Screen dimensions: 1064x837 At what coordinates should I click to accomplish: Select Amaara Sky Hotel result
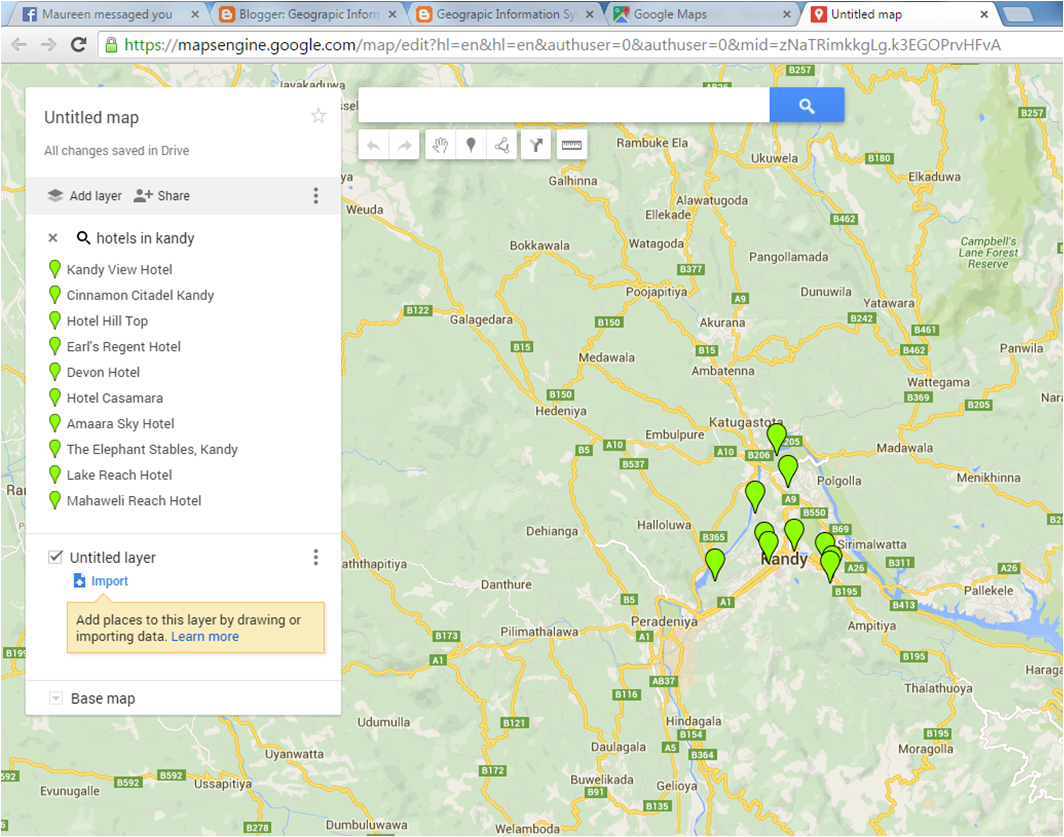tap(121, 424)
